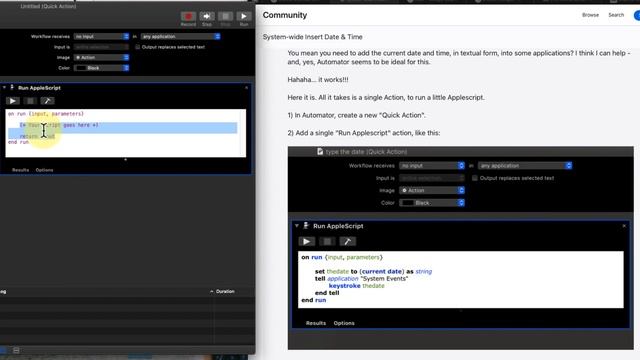The height and width of the screenshot is (360, 640).
Task: Click the Community page heading
Action: (x=284, y=15)
